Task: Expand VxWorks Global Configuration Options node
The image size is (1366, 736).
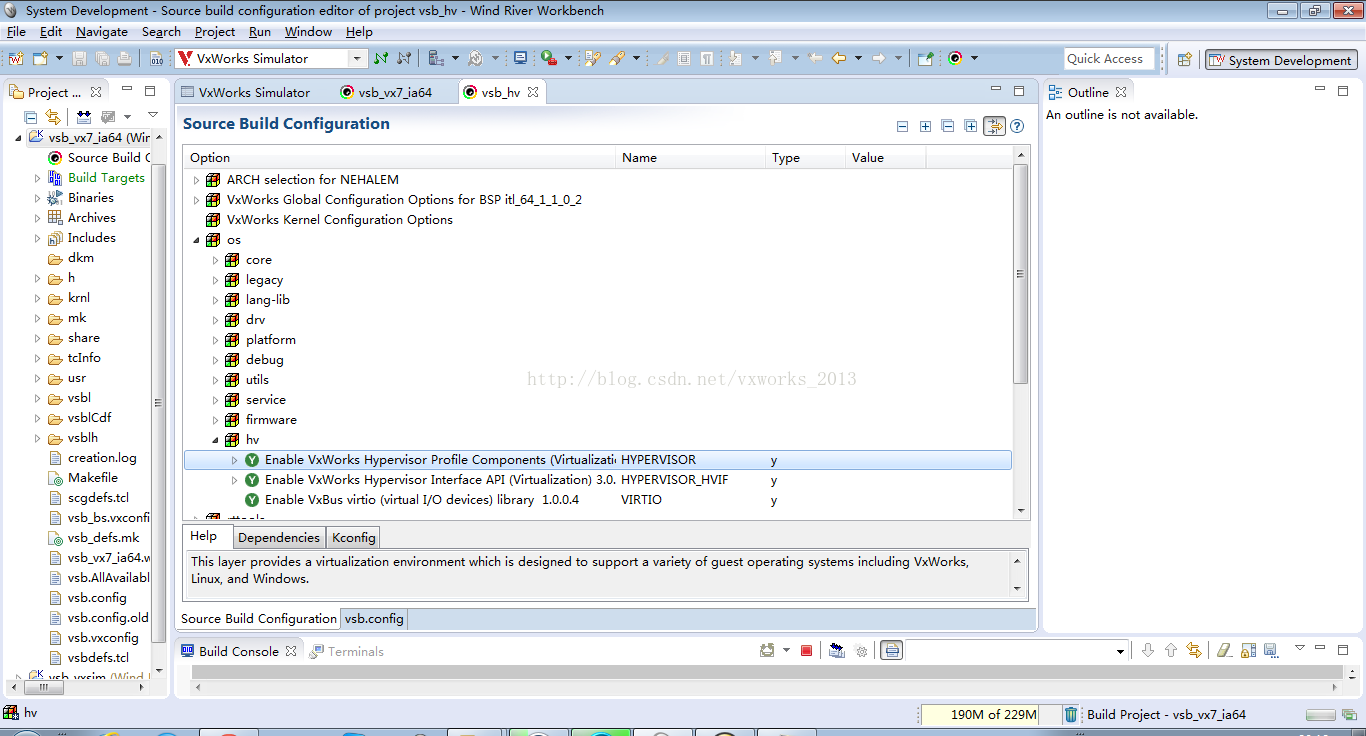Action: point(196,200)
